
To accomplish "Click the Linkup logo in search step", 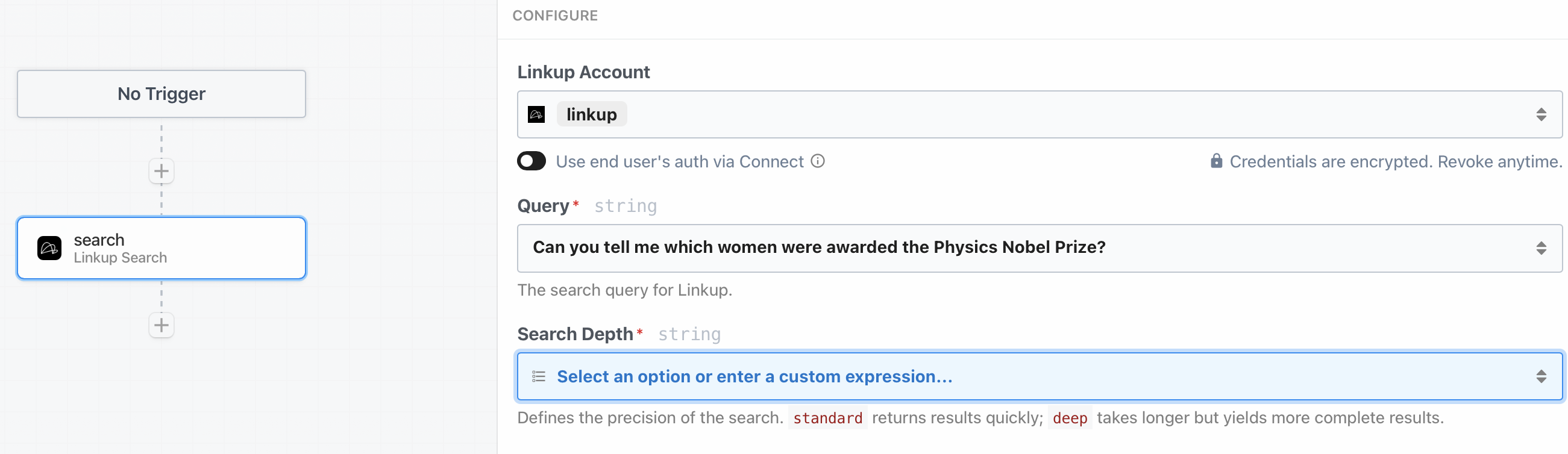I will [49, 248].
